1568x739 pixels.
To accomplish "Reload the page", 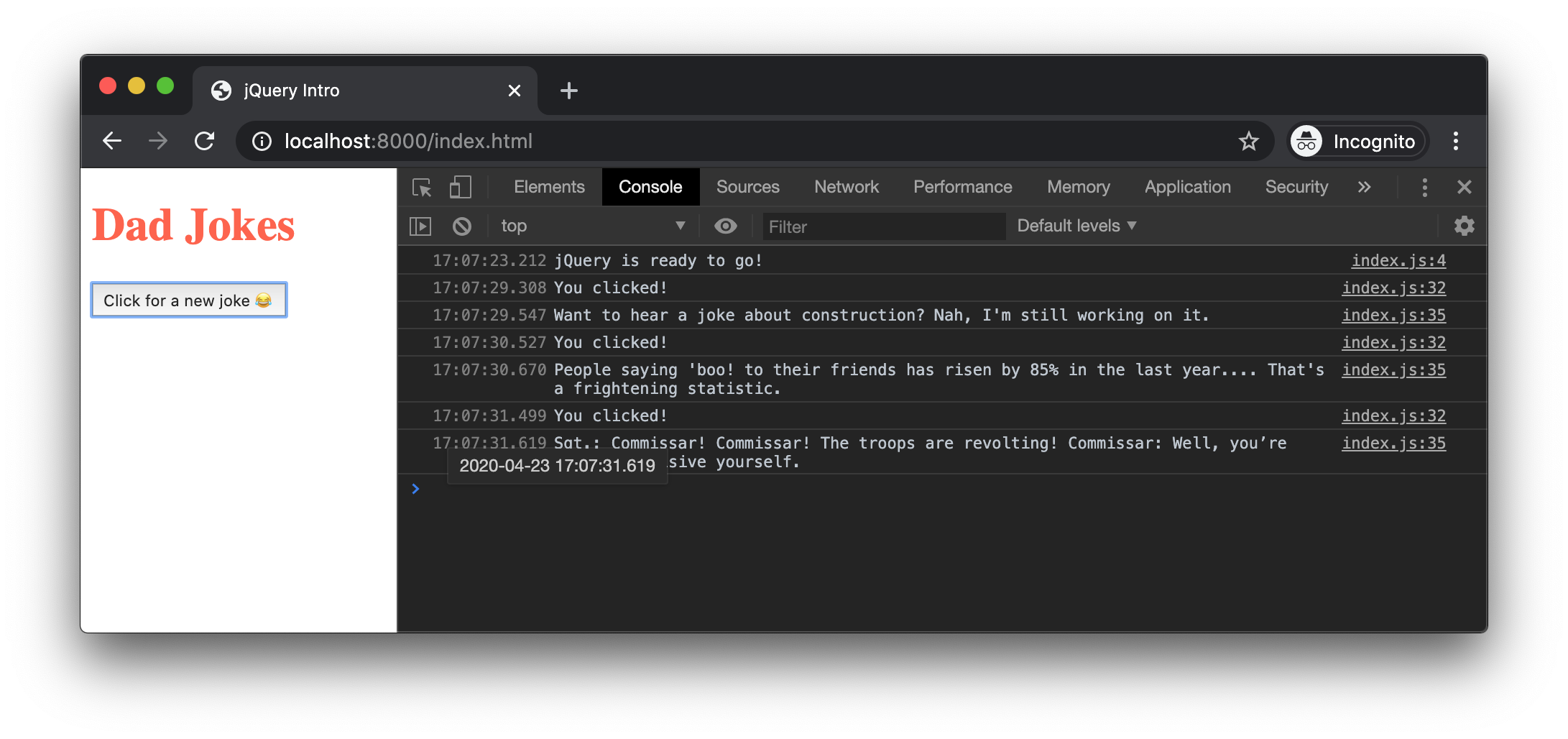I will [x=205, y=141].
